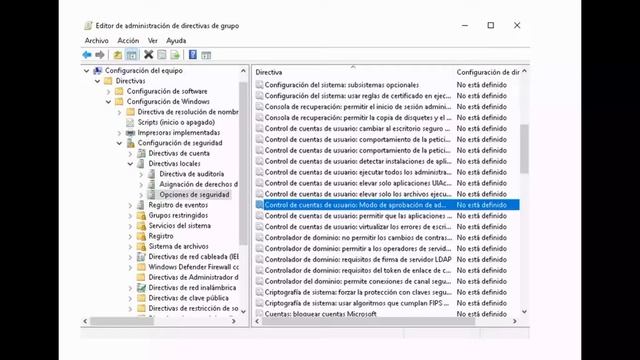Collapse the Configuración de seguridad node
This screenshot has width=640, height=360.
[x=120, y=143]
